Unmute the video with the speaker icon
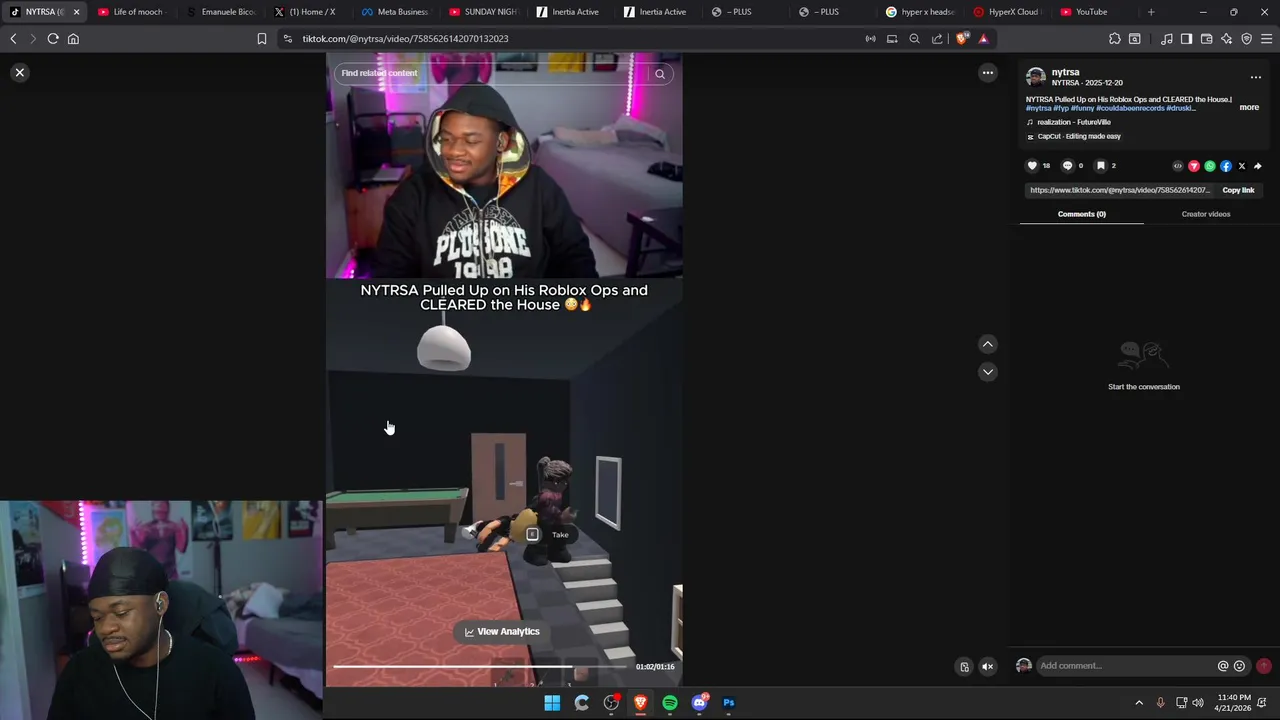Image resolution: width=1280 pixels, height=720 pixels. [x=987, y=666]
